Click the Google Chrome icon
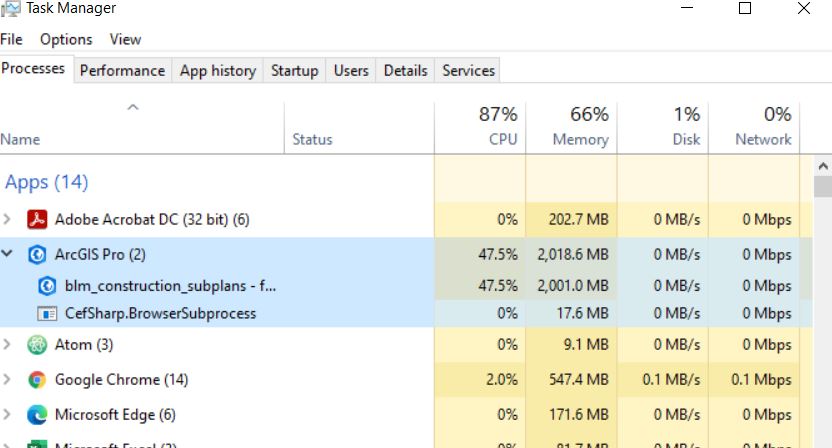Viewport: 832px width, 448px height. [x=37, y=380]
